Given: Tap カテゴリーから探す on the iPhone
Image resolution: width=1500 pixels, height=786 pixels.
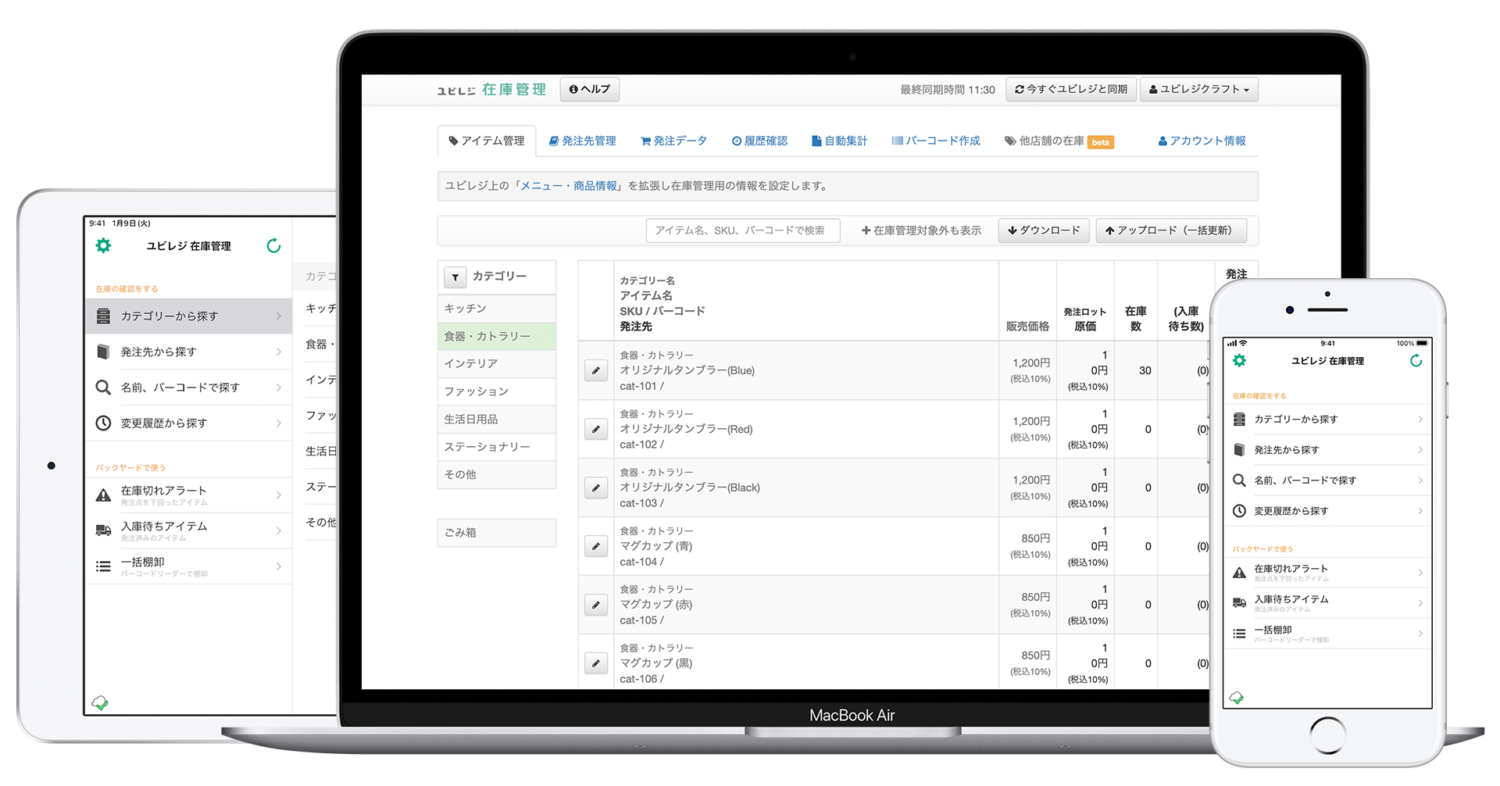Looking at the screenshot, I should point(1327,419).
